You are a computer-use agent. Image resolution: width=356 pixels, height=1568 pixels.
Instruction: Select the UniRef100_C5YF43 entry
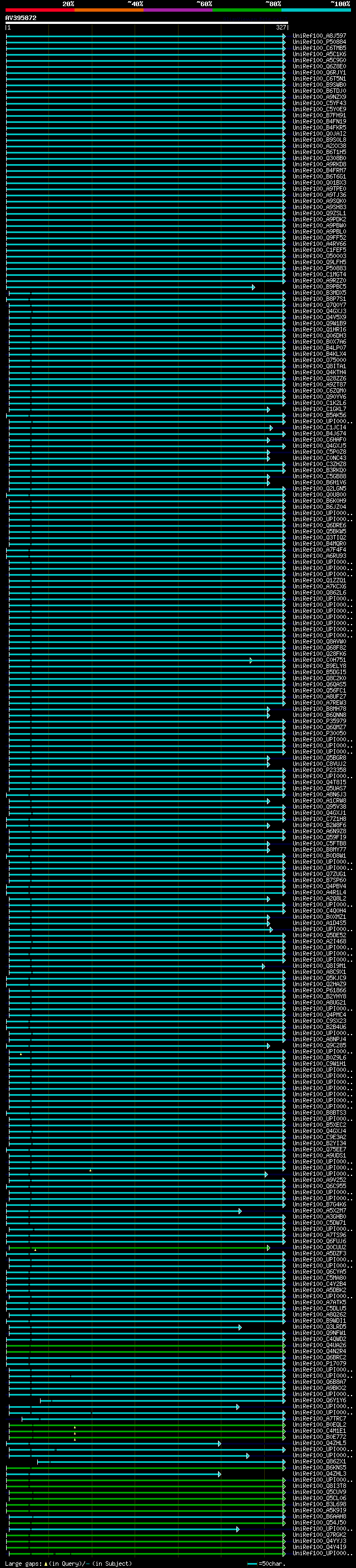tap(319, 103)
